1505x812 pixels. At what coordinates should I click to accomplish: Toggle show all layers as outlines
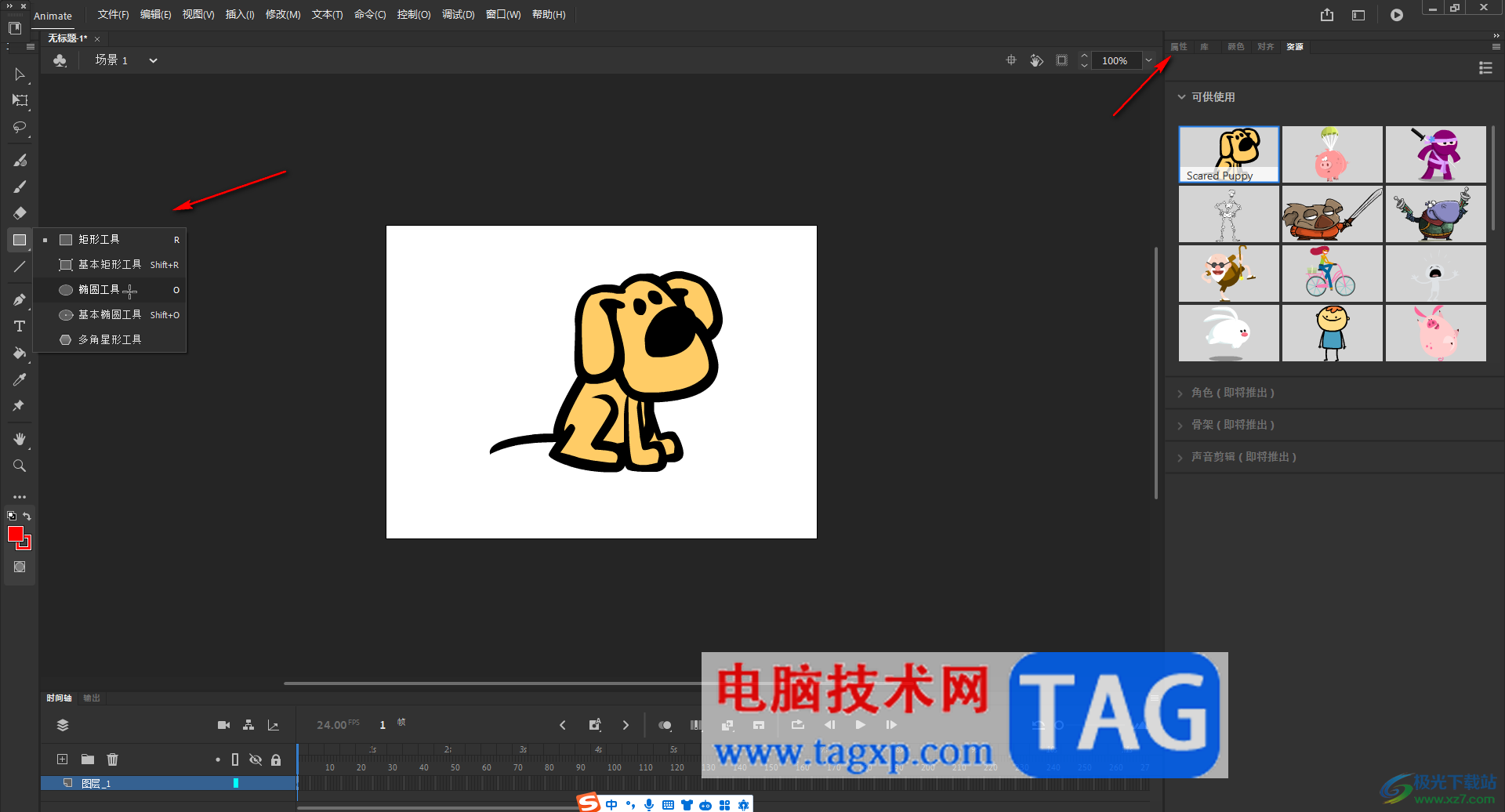click(235, 759)
